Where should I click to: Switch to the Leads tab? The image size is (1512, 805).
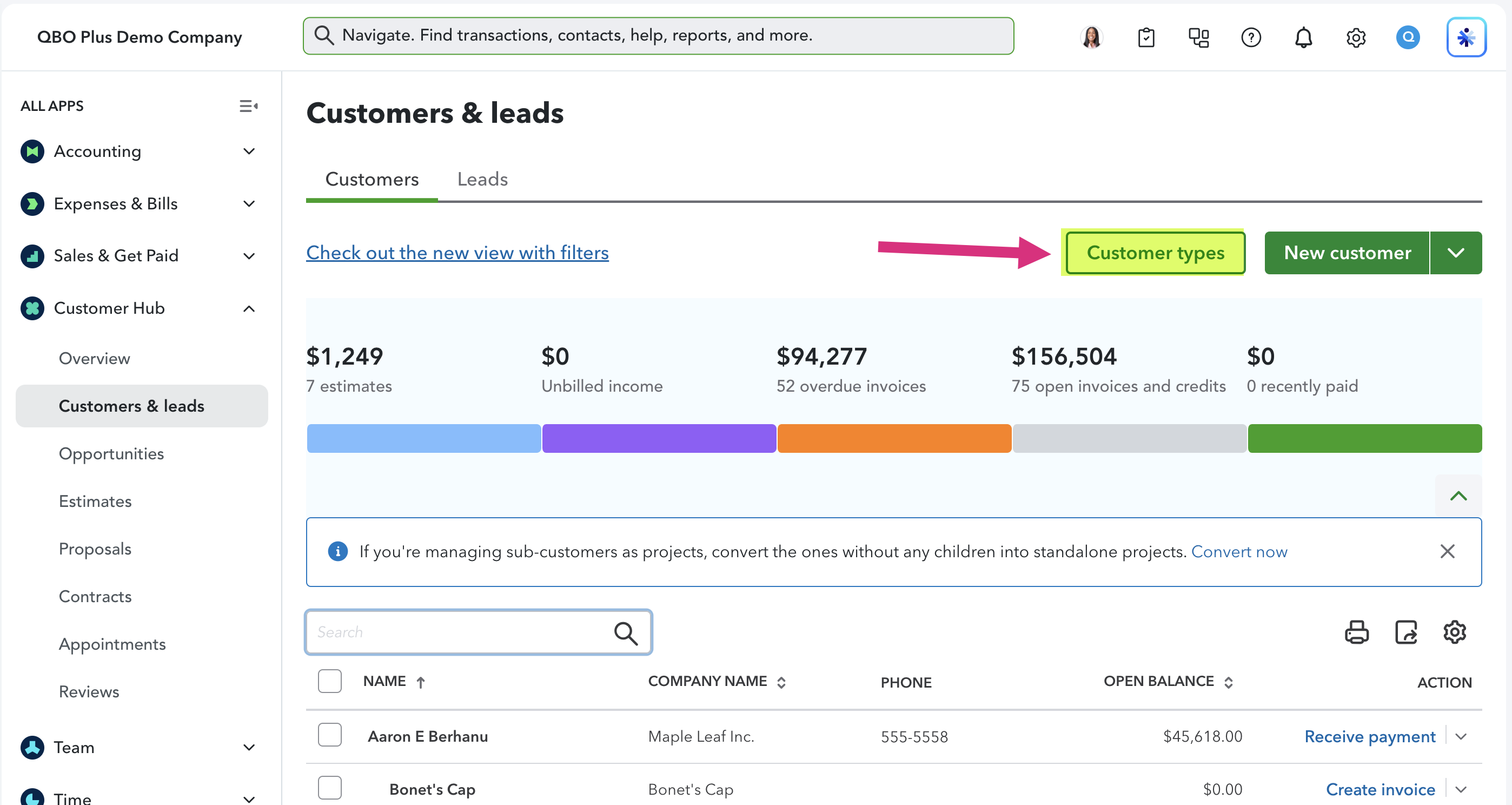tap(482, 179)
